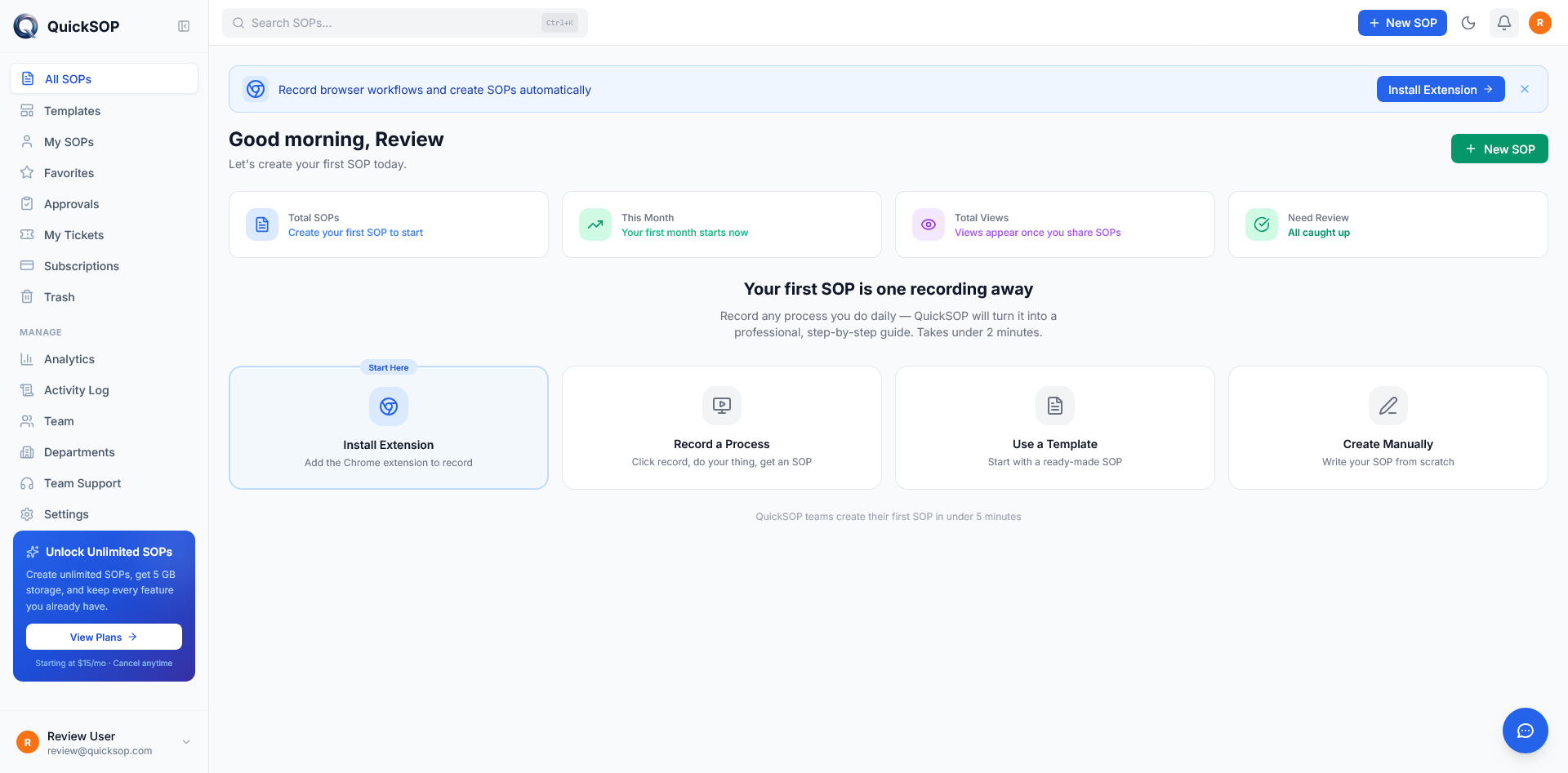
Task: Click 'All caught up' text
Action: [x=1319, y=233]
